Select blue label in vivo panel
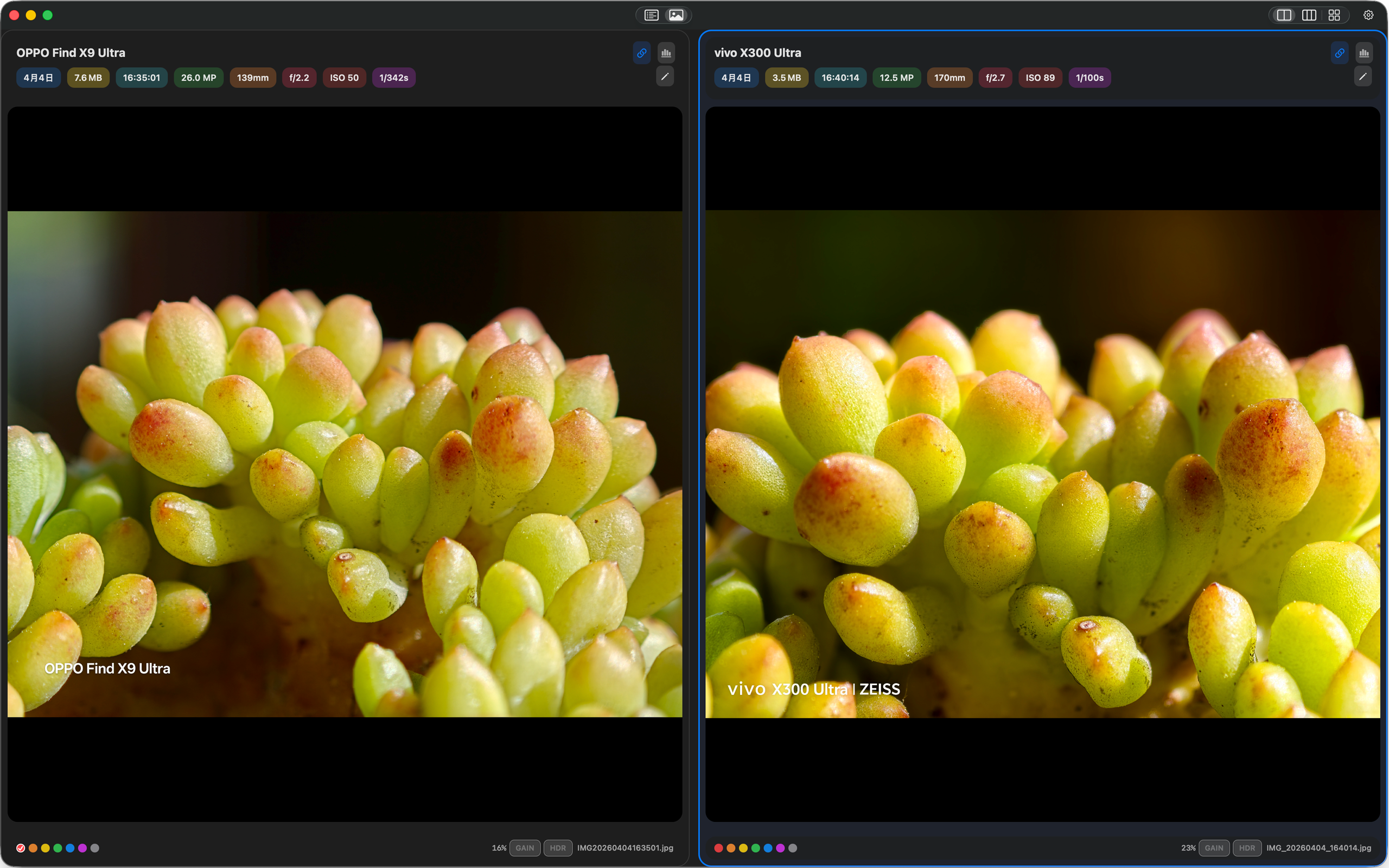 coord(768,848)
